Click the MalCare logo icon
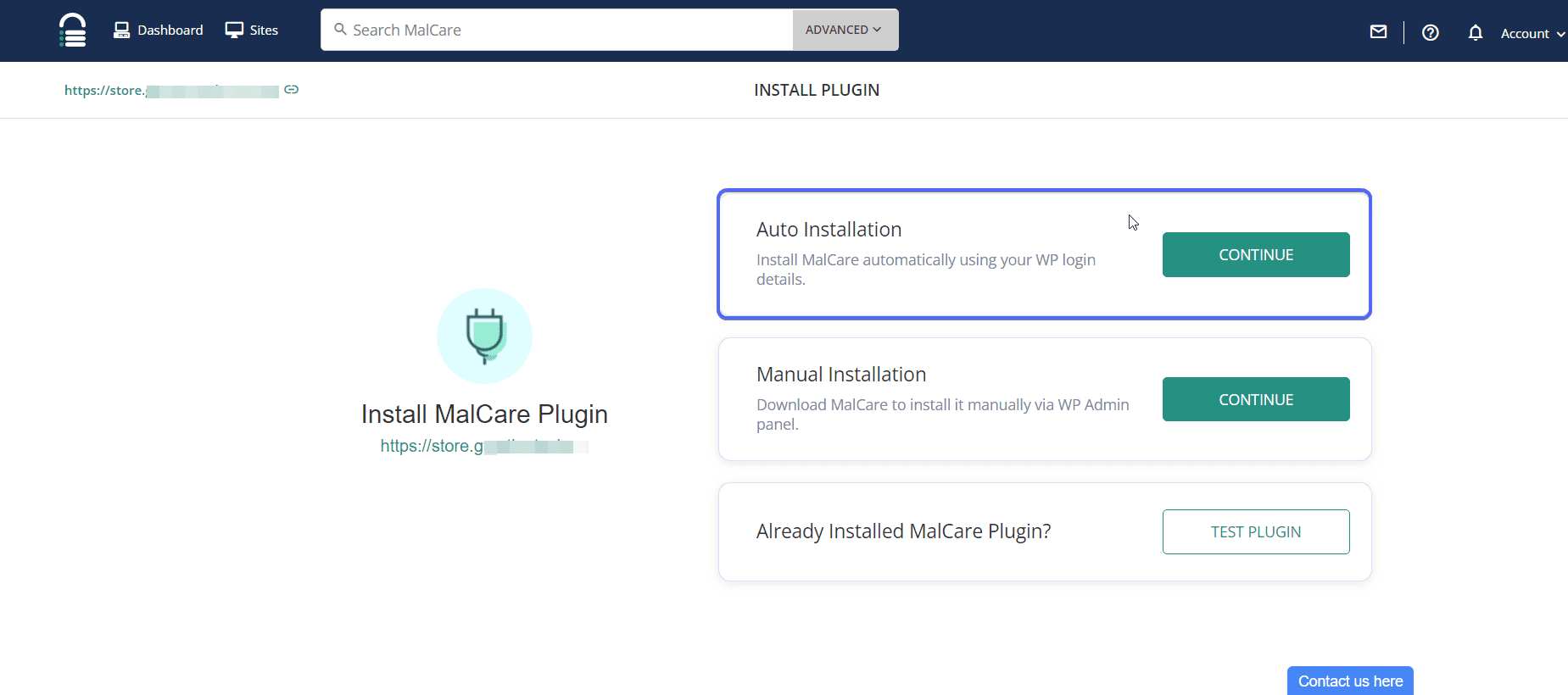The width and height of the screenshot is (1568, 695). coord(73,31)
